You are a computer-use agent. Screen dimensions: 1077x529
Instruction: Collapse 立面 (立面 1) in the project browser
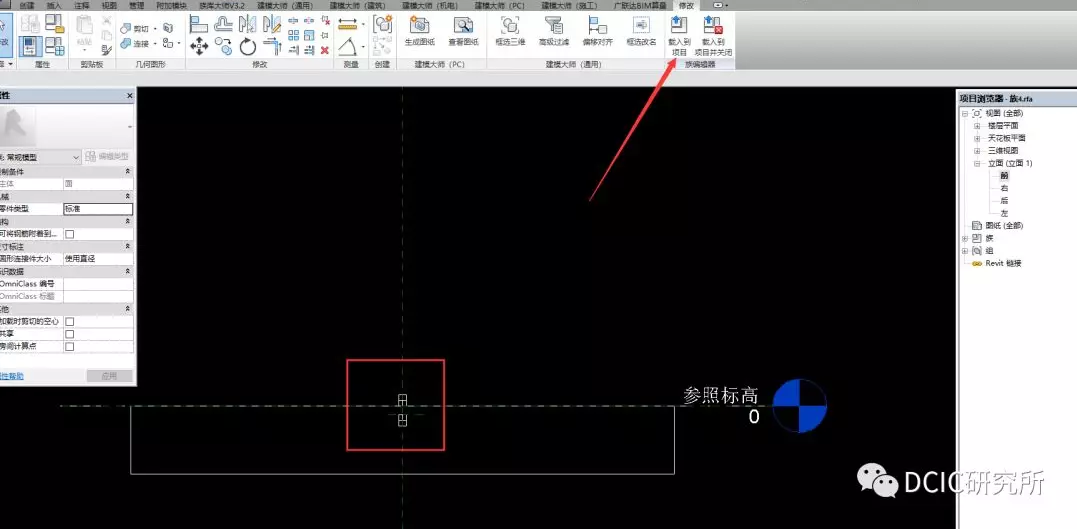point(977,164)
